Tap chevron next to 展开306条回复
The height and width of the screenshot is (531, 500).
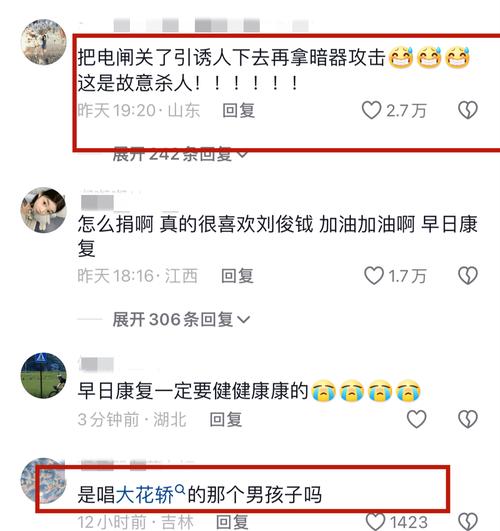pyautogui.click(x=244, y=320)
